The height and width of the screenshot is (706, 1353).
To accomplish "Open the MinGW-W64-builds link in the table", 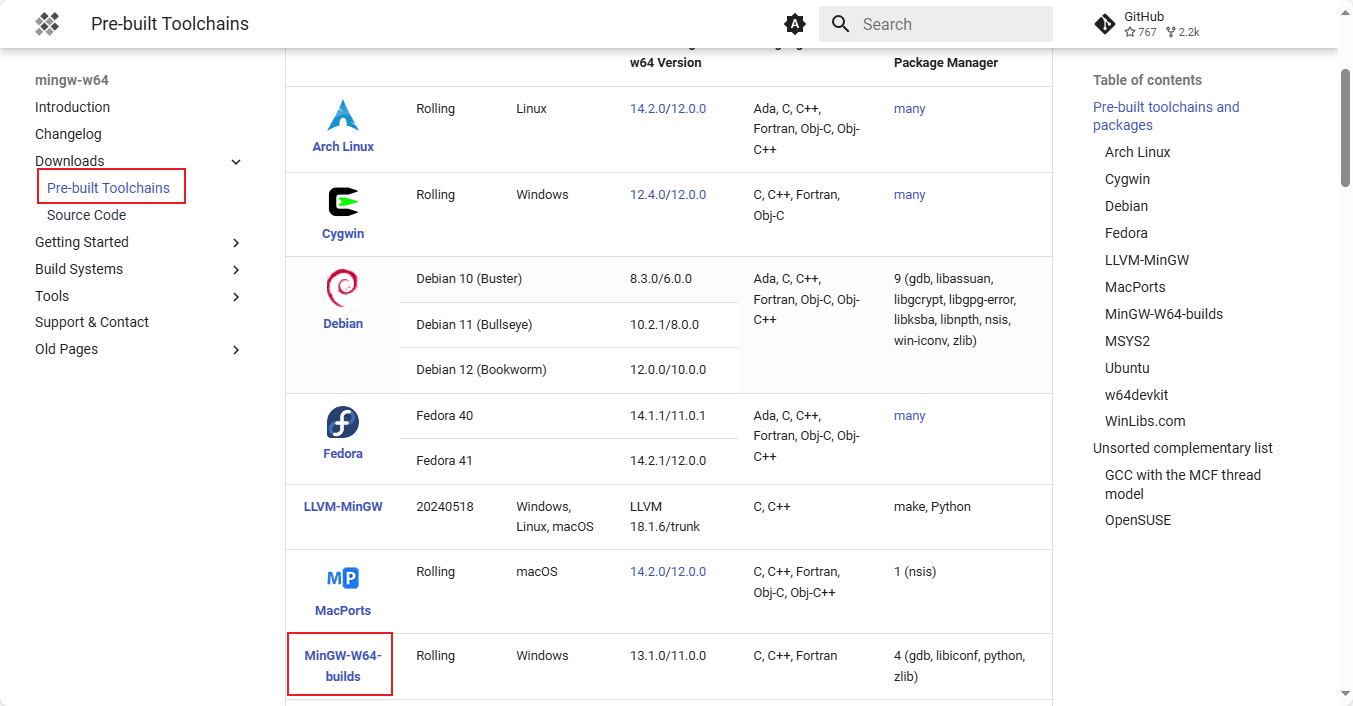I will click(343, 666).
